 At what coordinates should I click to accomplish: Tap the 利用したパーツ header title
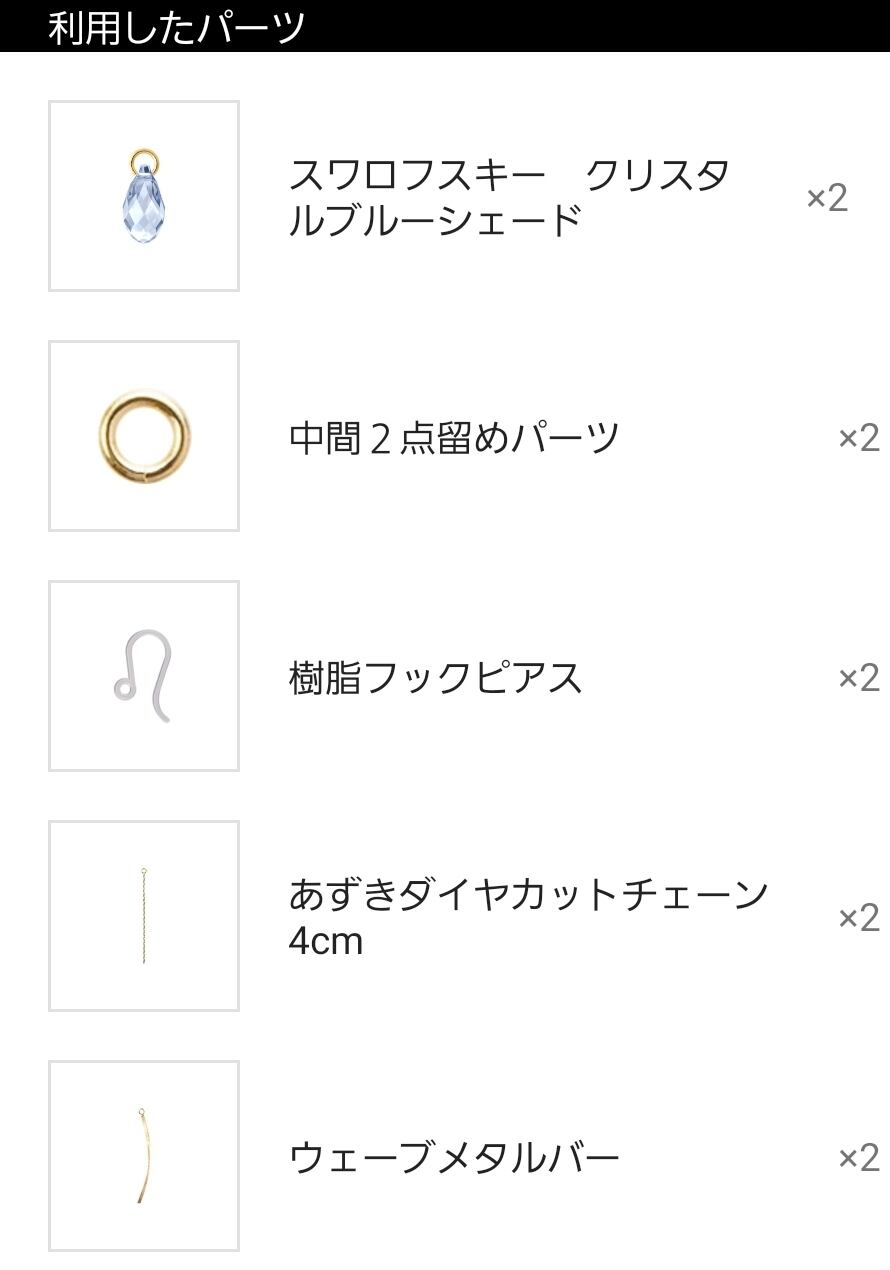pyautogui.click(x=176, y=27)
